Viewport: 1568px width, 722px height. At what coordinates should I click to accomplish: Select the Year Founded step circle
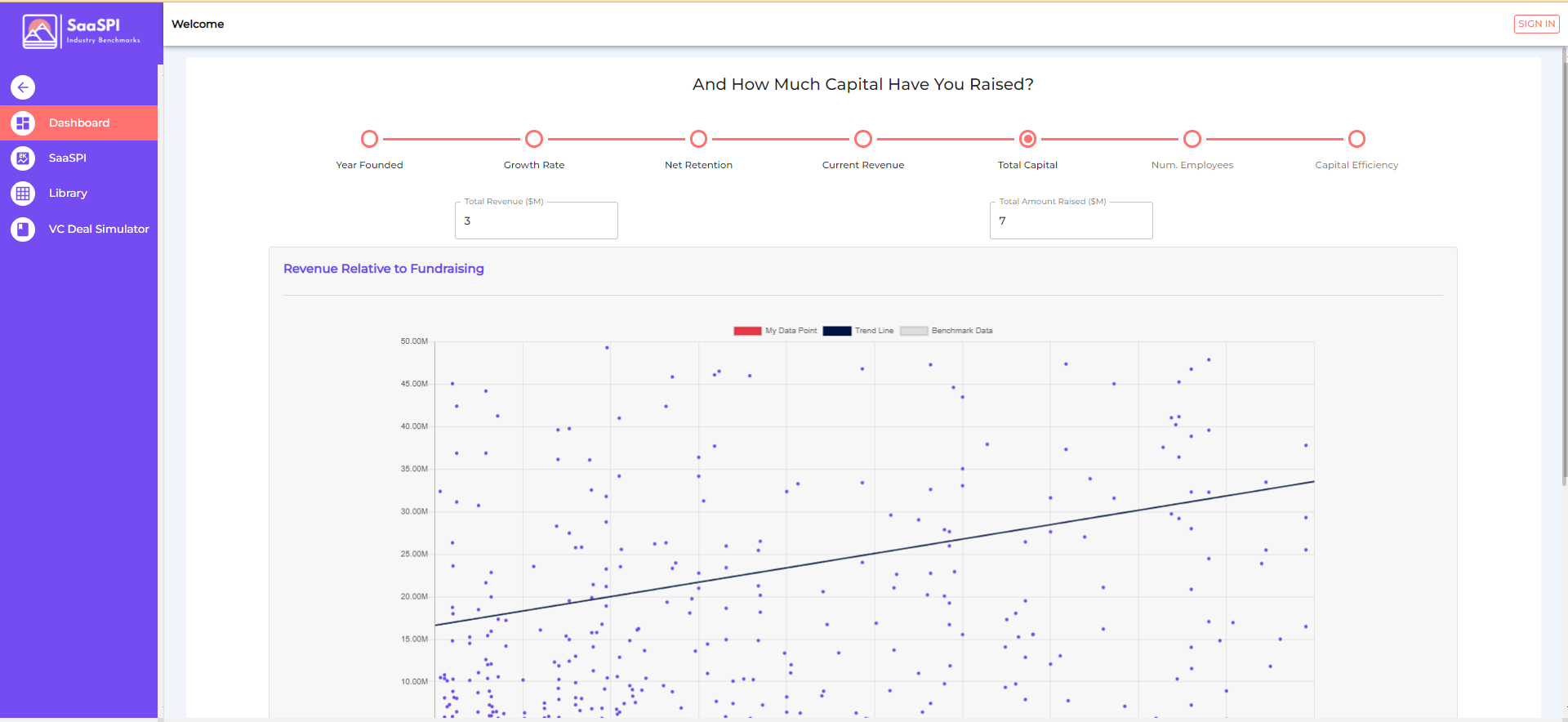tap(369, 139)
